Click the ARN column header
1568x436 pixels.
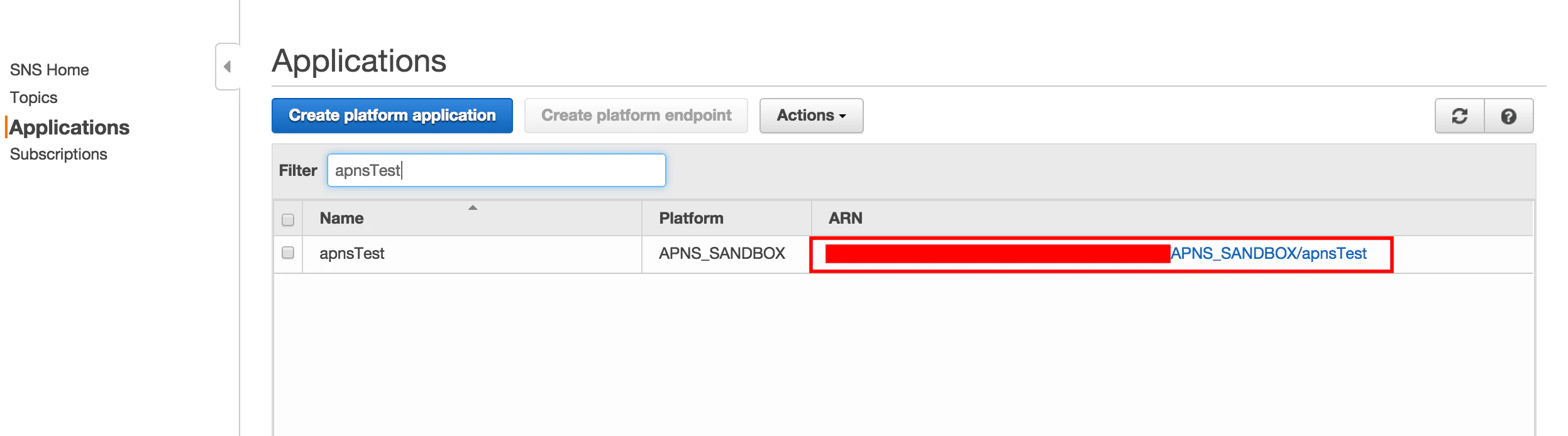click(1172, 218)
